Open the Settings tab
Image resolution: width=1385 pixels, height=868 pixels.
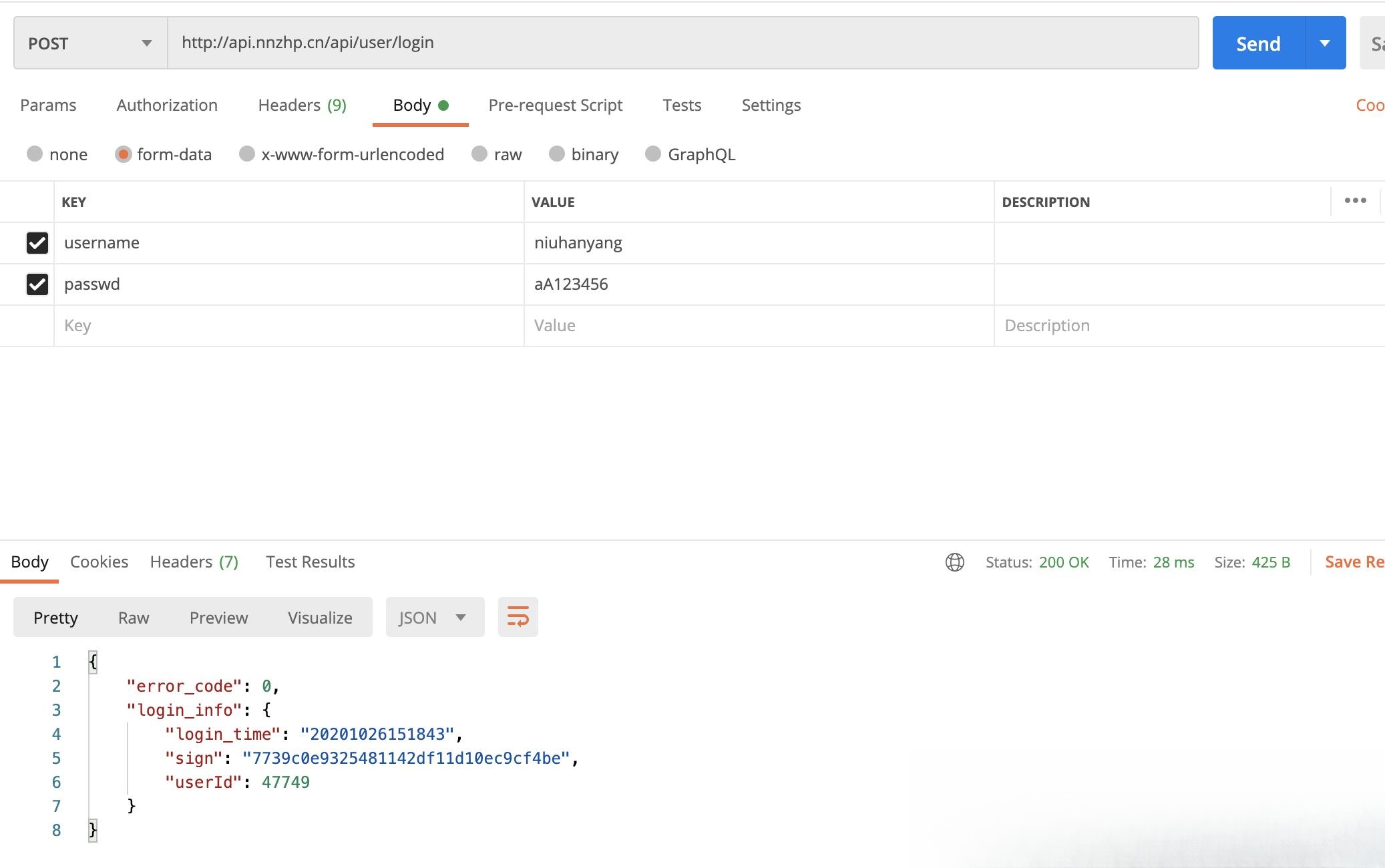pyautogui.click(x=771, y=105)
